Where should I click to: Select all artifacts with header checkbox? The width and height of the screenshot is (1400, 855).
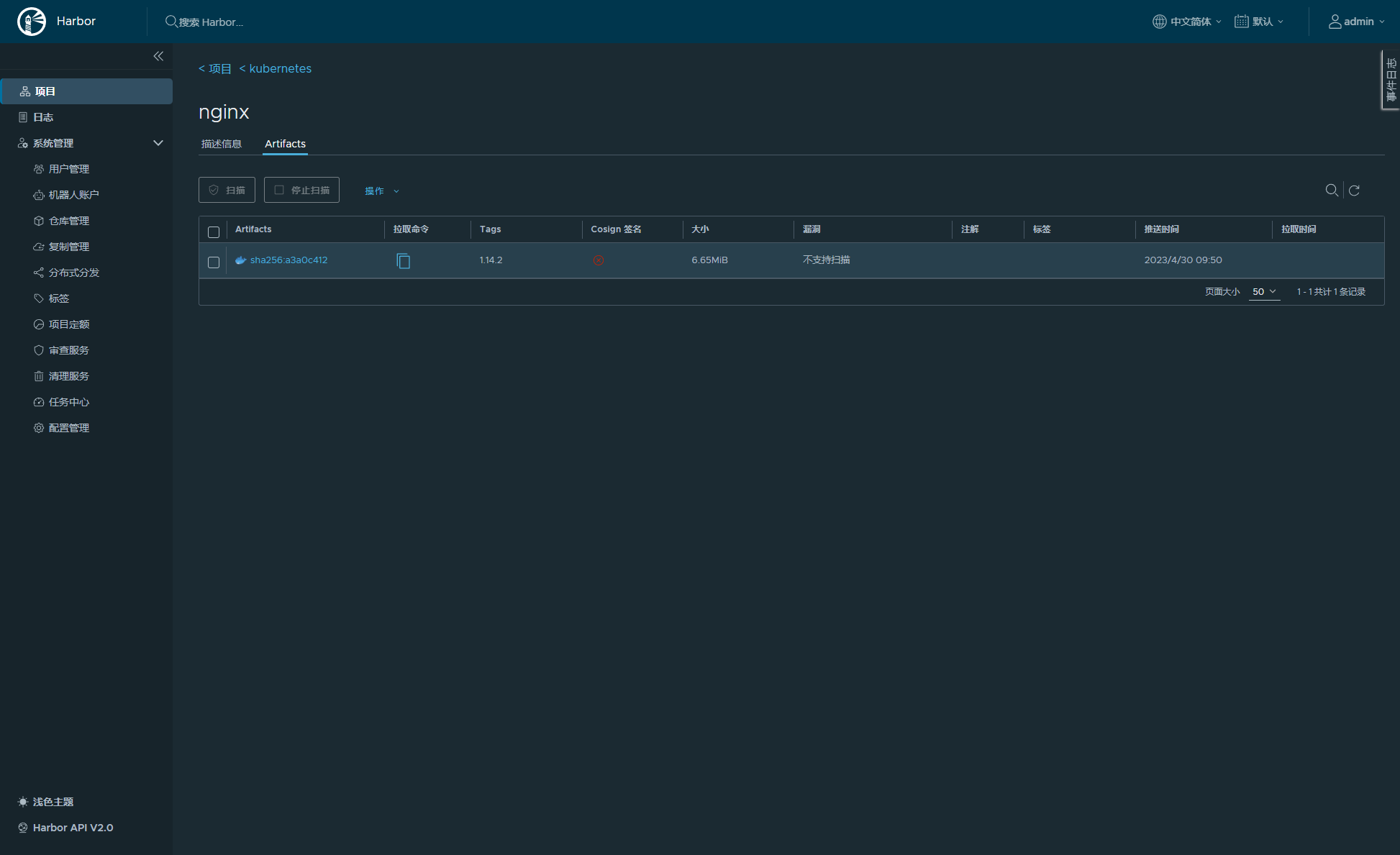[214, 232]
